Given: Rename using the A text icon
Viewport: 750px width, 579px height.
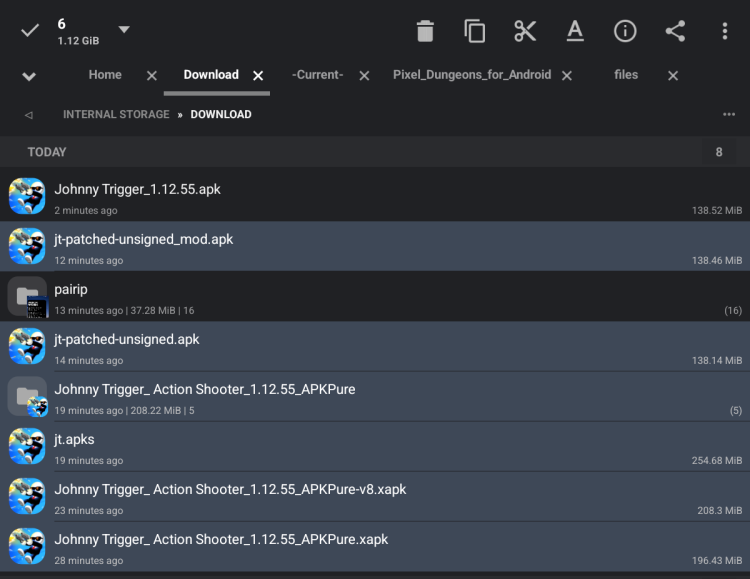Looking at the screenshot, I should (x=575, y=31).
